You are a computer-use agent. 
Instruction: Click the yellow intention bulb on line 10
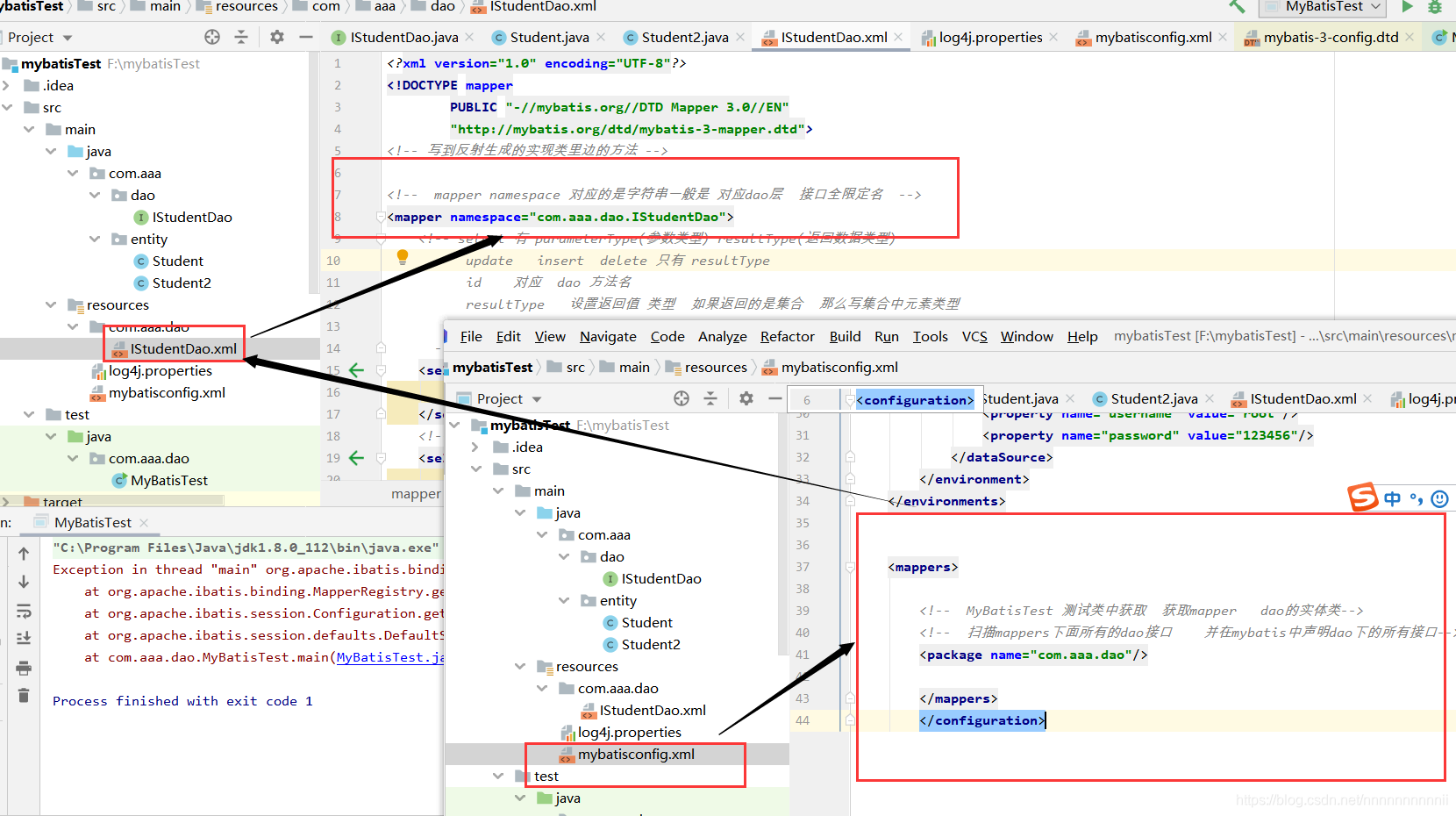pyautogui.click(x=403, y=257)
